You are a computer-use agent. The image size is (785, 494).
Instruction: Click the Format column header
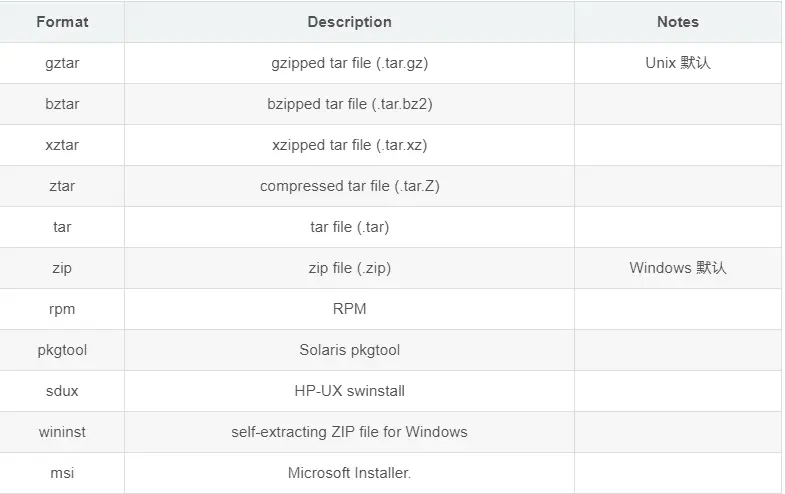click(62, 22)
